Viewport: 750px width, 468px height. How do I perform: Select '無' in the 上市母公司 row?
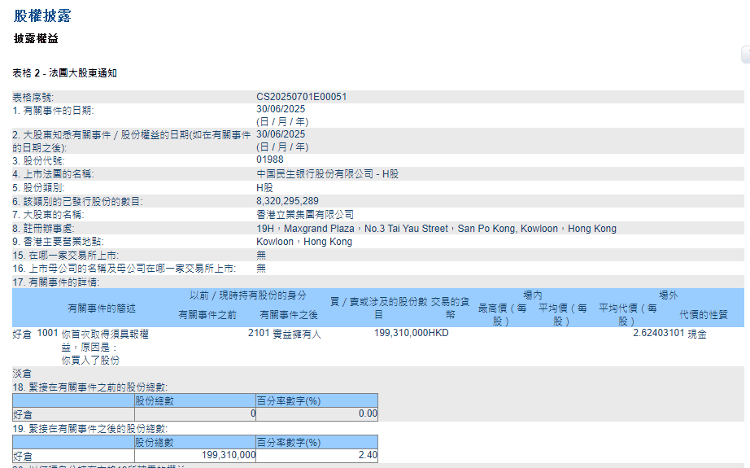point(261,268)
